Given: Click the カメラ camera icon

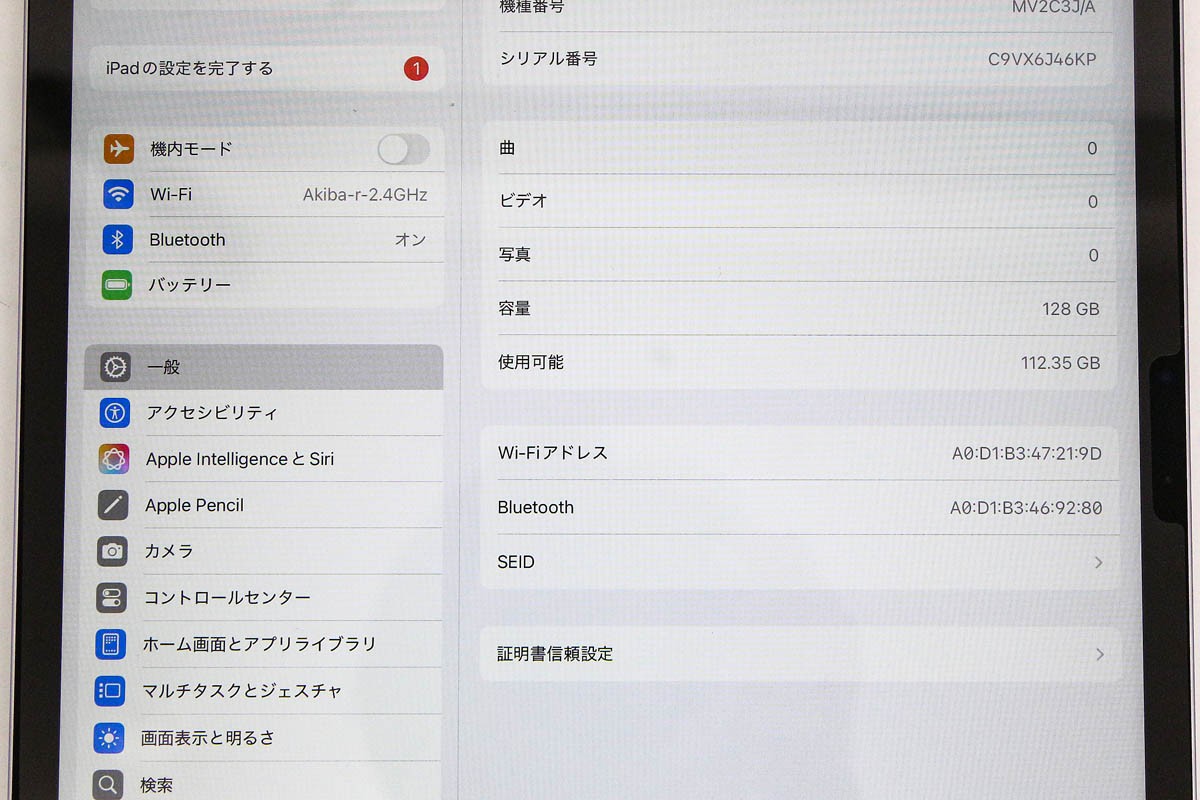Looking at the screenshot, I should pos(113,551).
